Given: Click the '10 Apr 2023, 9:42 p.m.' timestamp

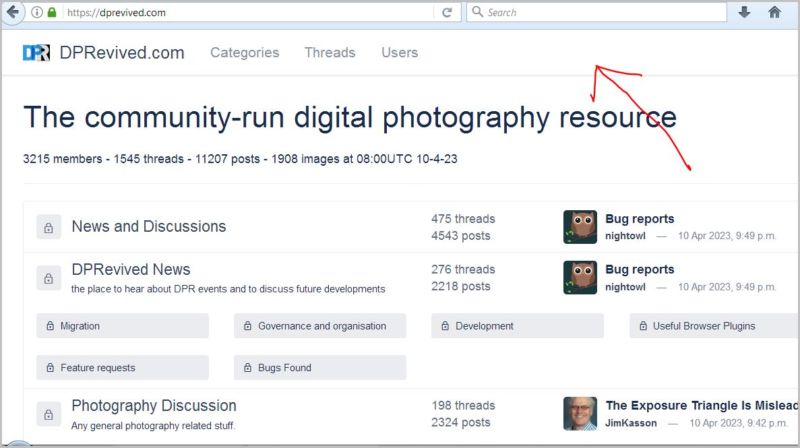Looking at the screenshot, I should coord(738,423).
